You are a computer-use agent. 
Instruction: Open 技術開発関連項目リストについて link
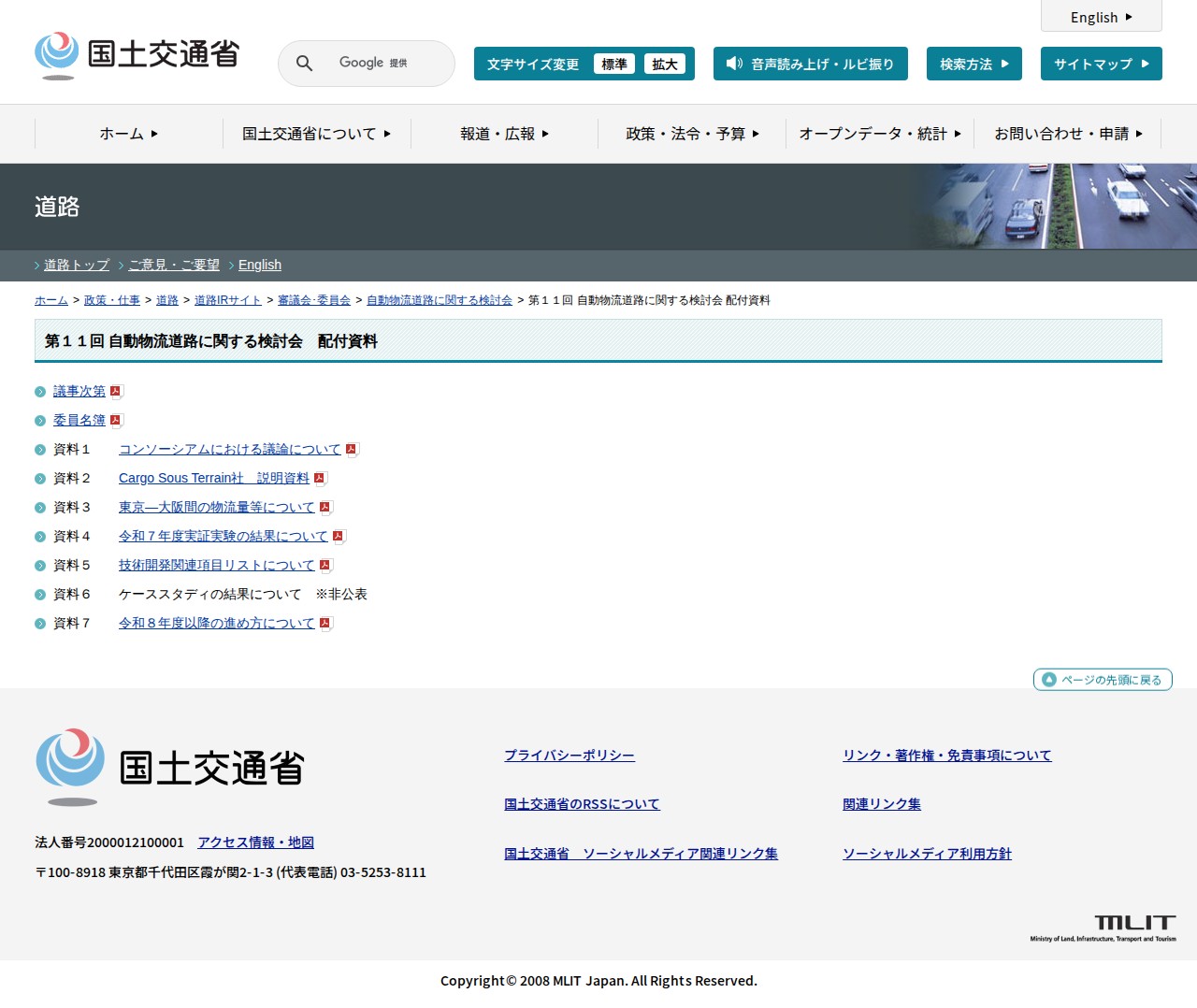217,566
